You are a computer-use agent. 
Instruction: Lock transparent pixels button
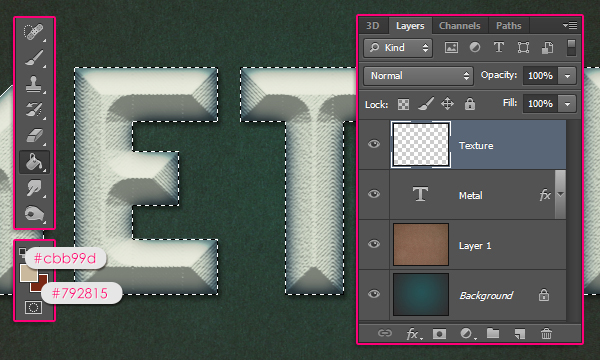403,104
